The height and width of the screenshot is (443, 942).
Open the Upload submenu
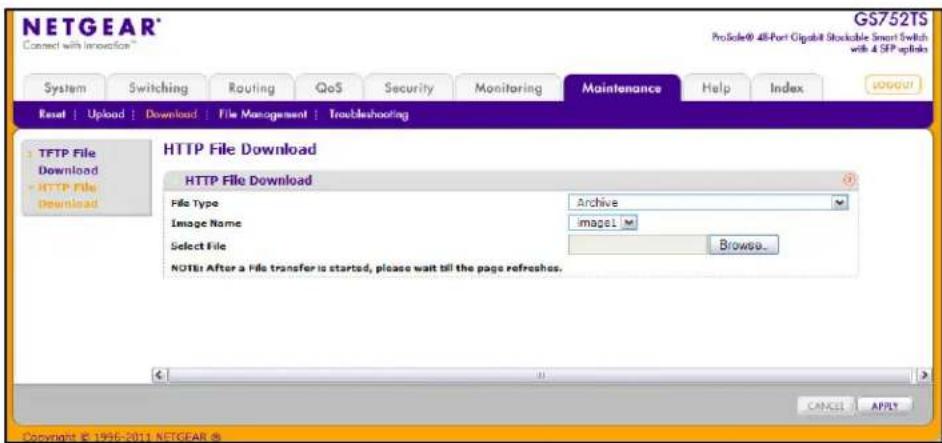(106, 114)
